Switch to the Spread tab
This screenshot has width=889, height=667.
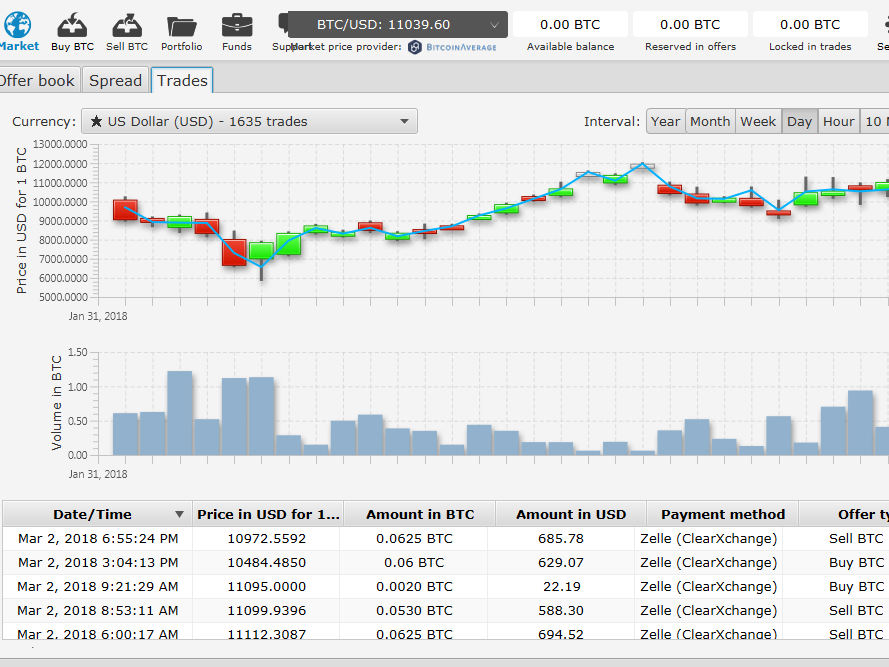pyautogui.click(x=116, y=81)
